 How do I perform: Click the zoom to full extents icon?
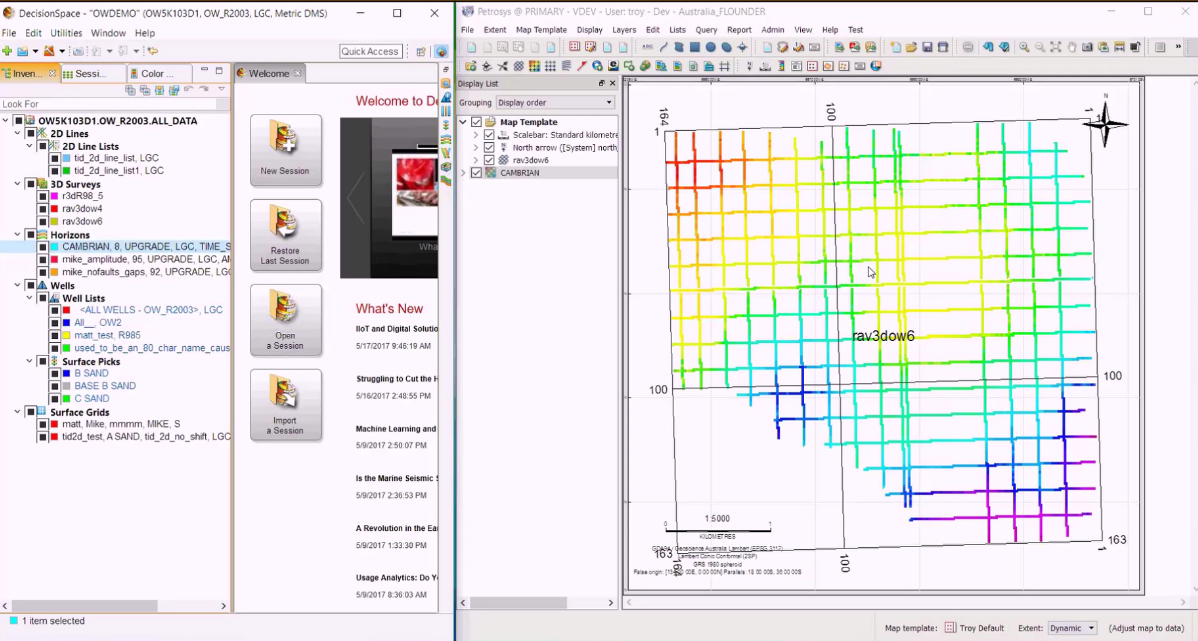1055,47
